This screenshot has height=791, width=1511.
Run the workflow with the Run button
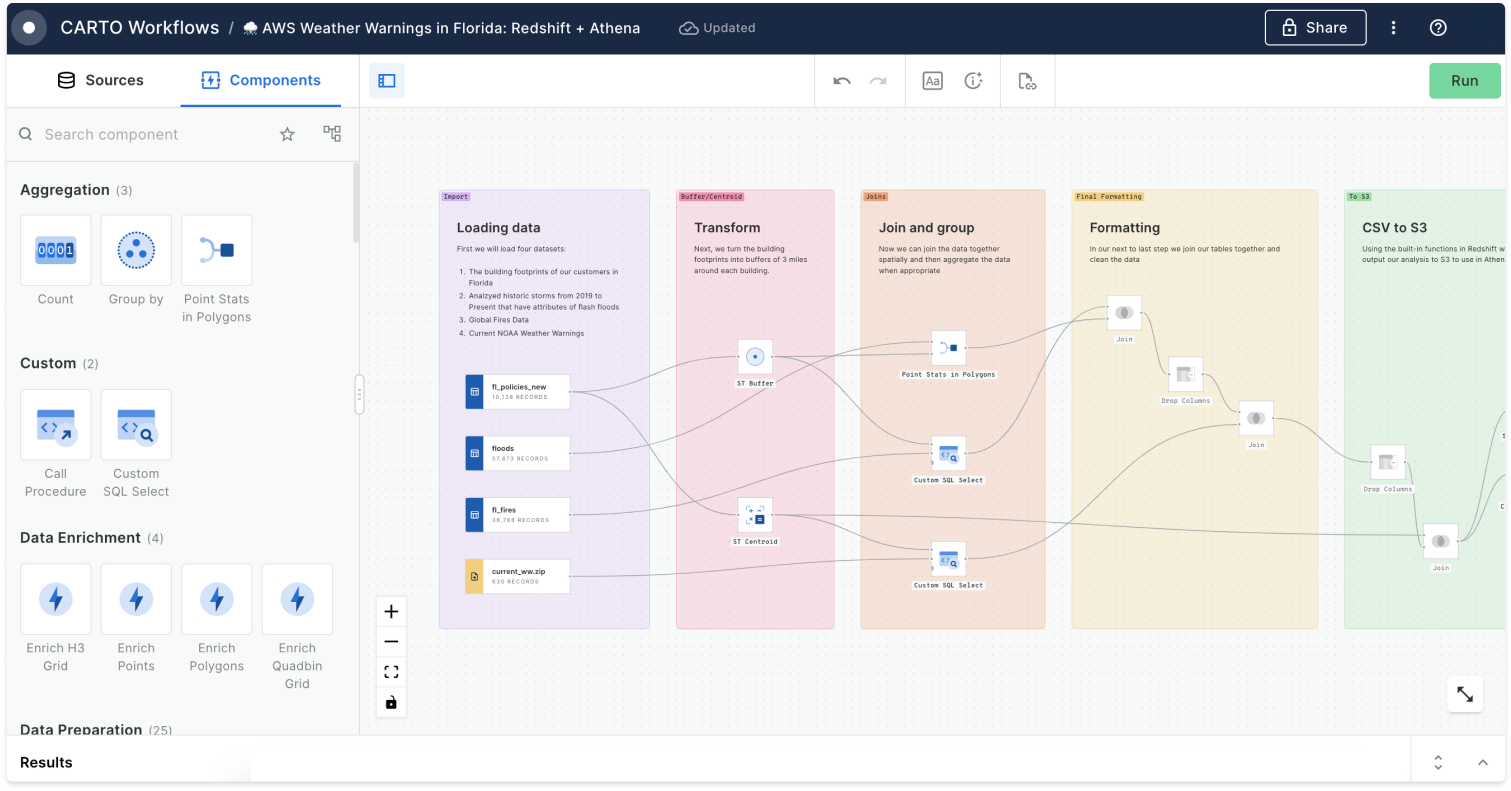pyautogui.click(x=1464, y=80)
